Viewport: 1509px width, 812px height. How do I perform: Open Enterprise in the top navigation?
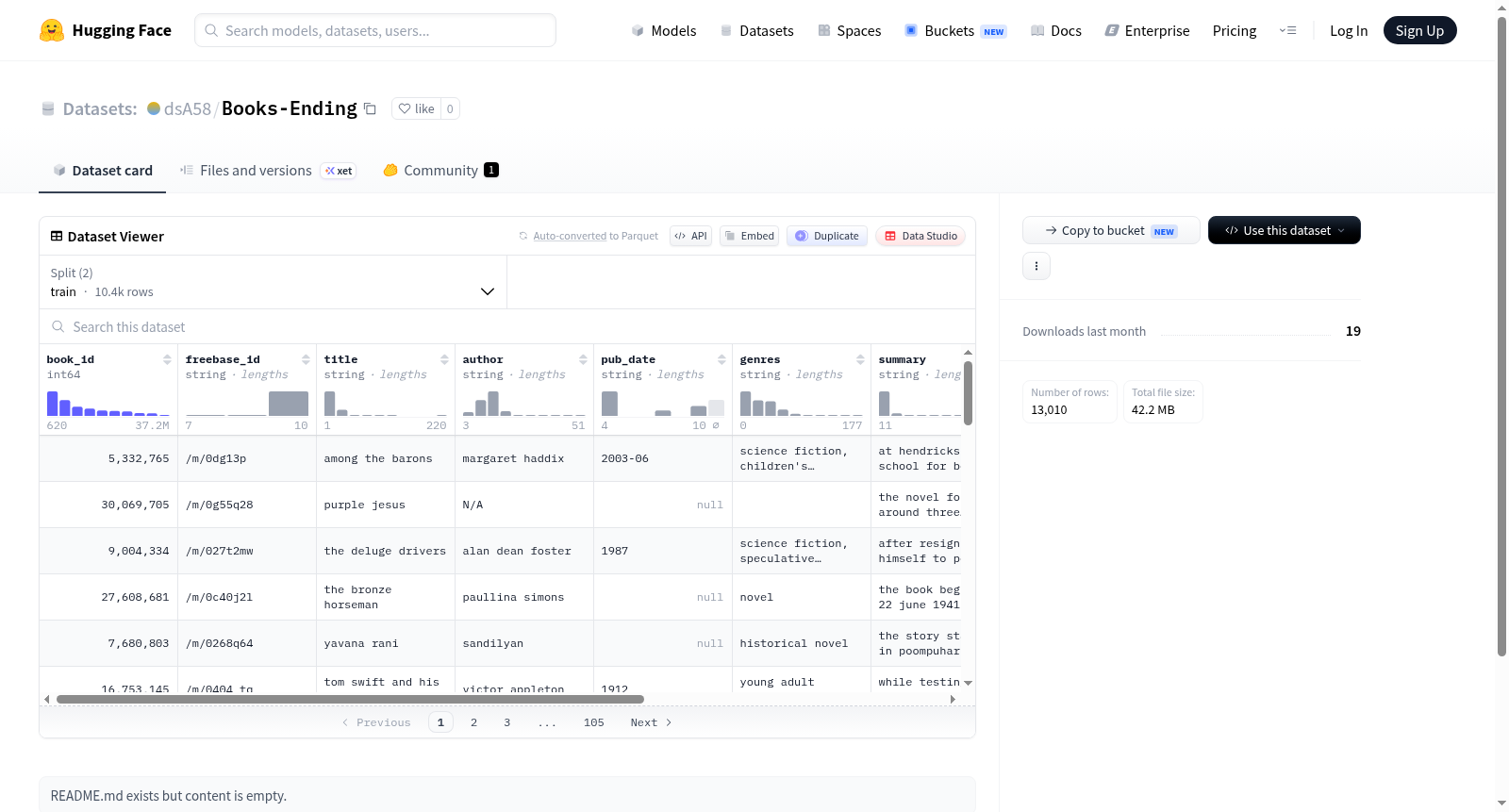click(1148, 30)
